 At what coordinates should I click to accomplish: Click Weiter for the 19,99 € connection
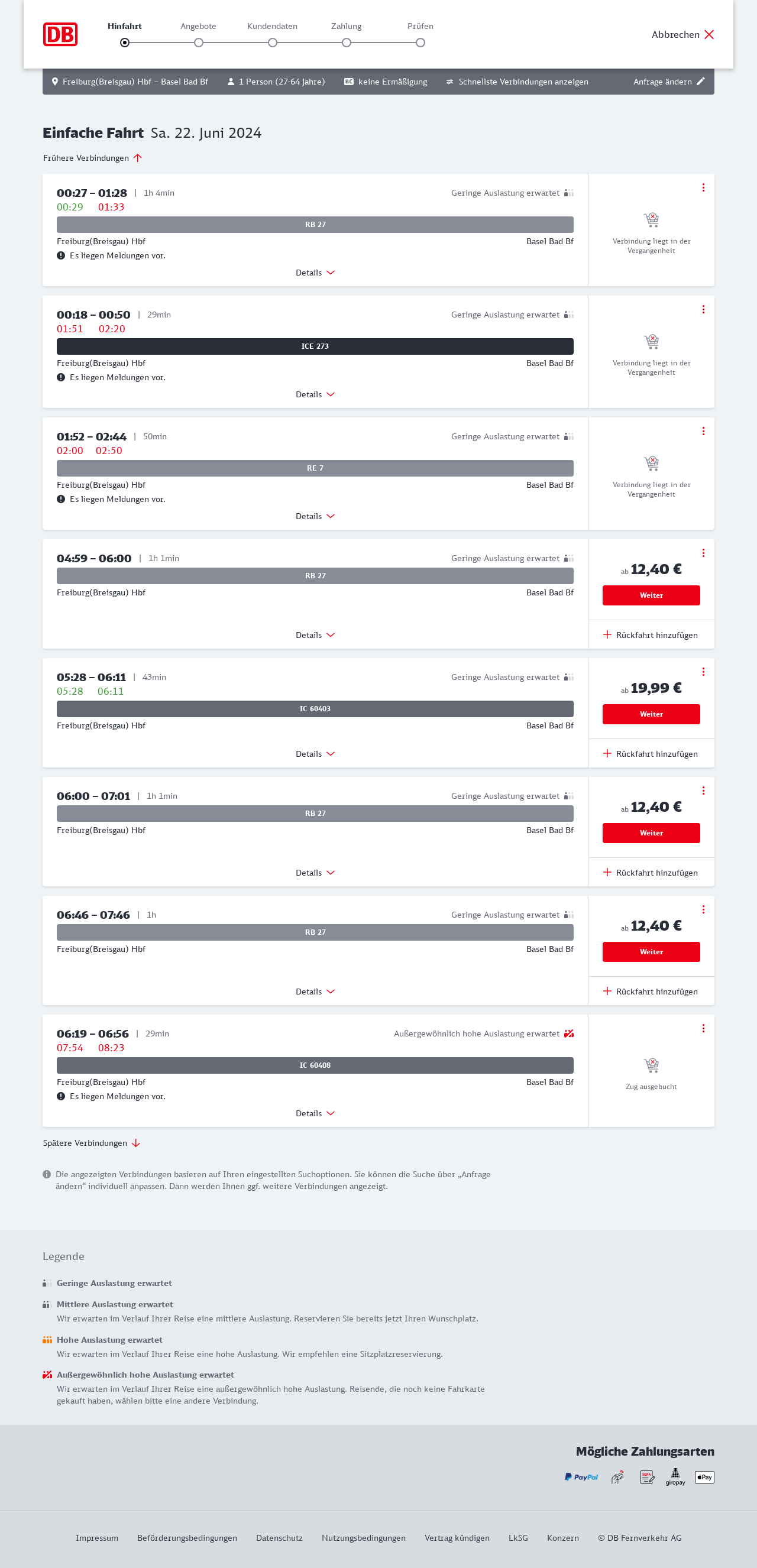coord(651,714)
